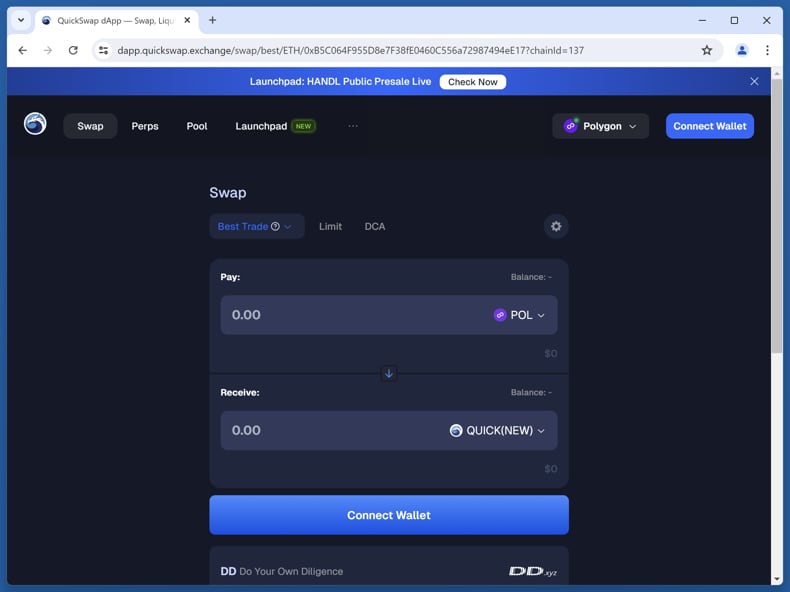The height and width of the screenshot is (592, 790).
Task: Click the browser forward arrow
Action: 48,50
